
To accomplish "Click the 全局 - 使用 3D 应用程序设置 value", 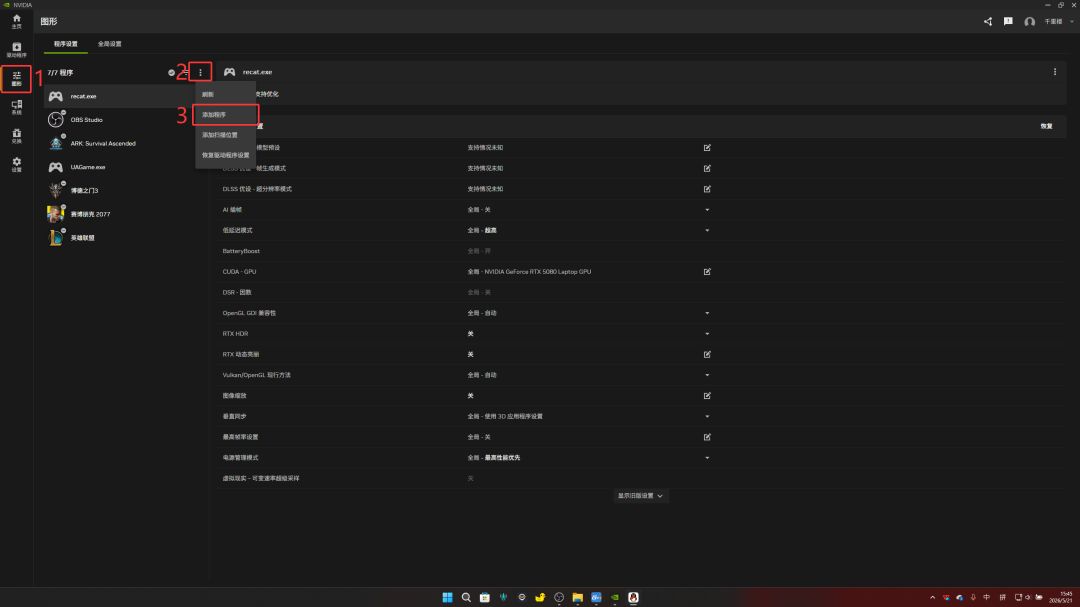I will (x=505, y=416).
